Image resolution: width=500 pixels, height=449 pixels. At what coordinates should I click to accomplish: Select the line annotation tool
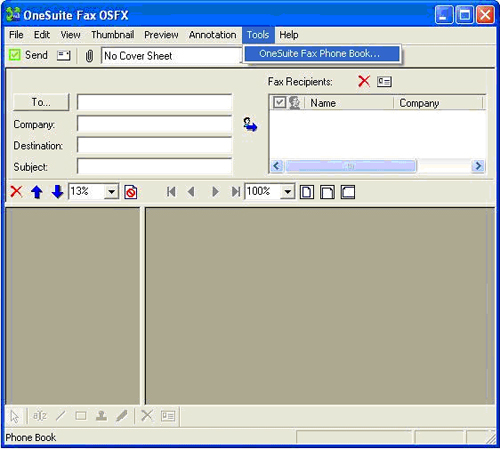pyautogui.click(x=60, y=416)
